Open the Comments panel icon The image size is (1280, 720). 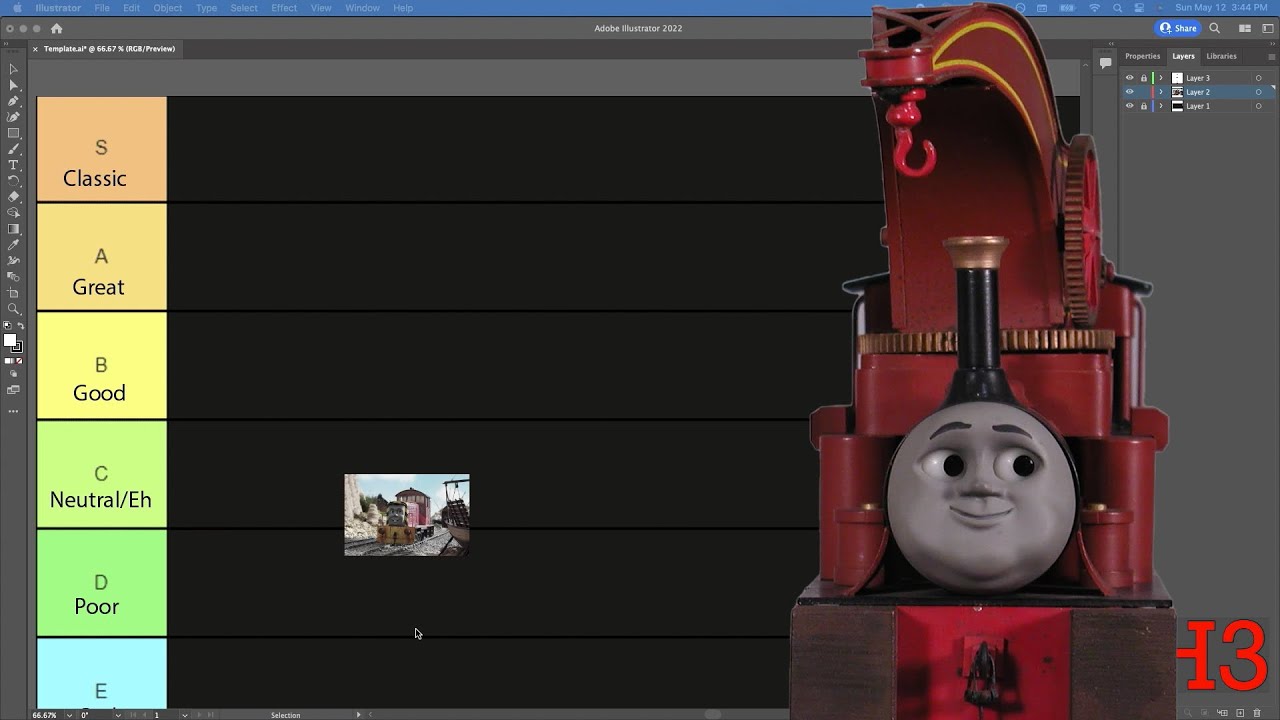click(x=1105, y=62)
